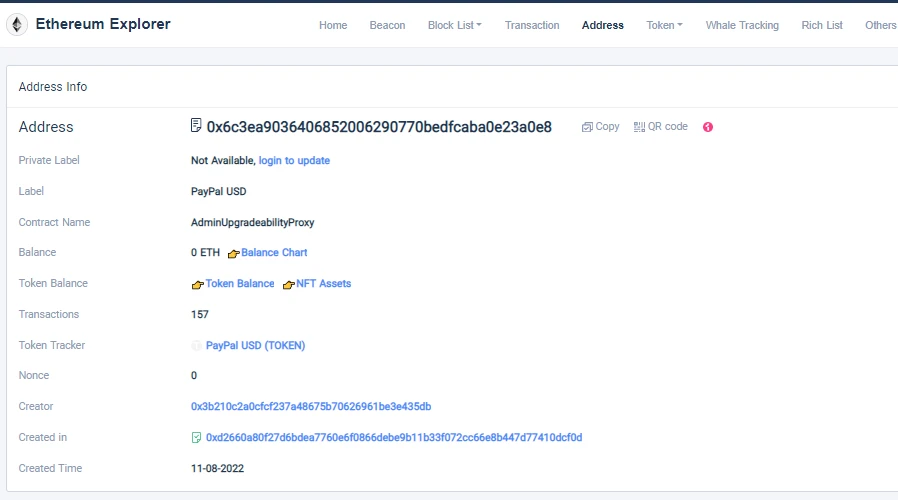Click the 0 ETH balance value
Screen dimensions: 898x500
206,253
